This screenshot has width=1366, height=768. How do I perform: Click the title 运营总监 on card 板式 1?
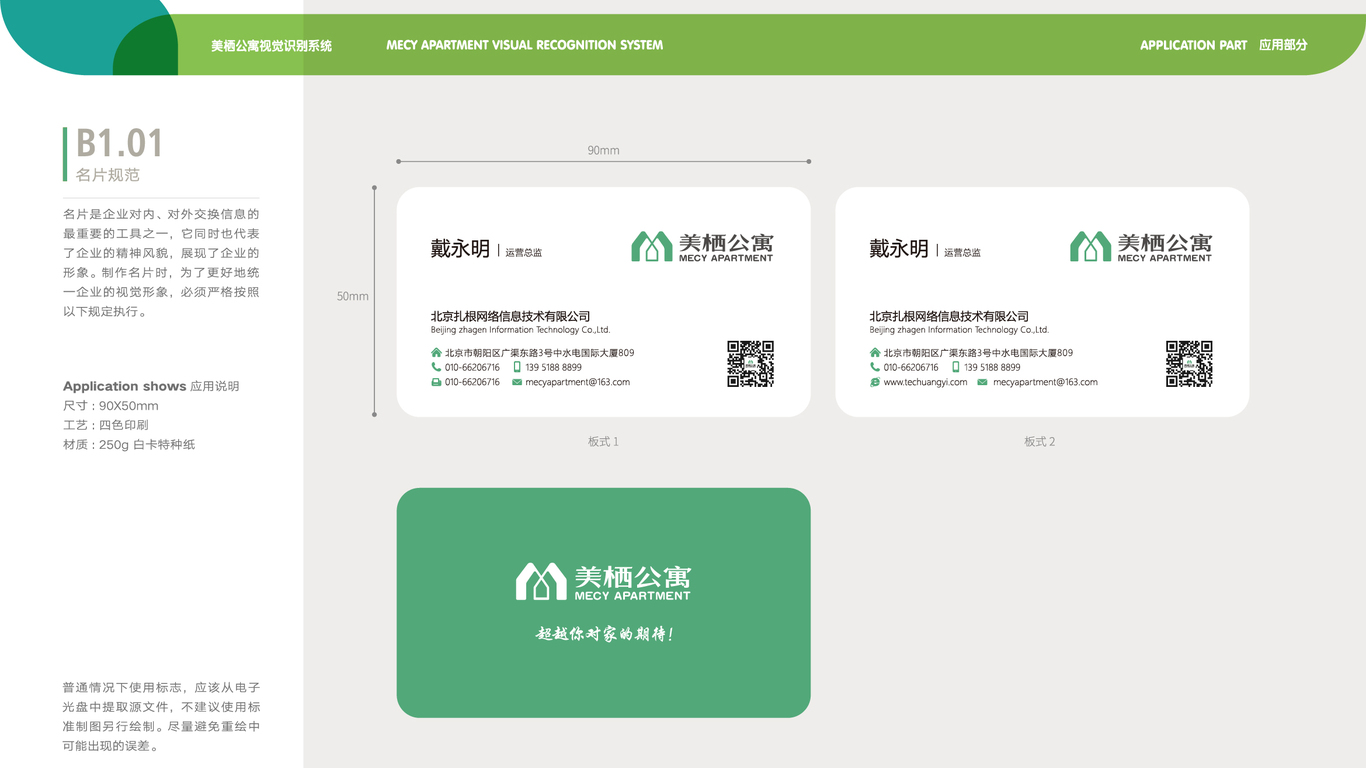click(x=524, y=253)
